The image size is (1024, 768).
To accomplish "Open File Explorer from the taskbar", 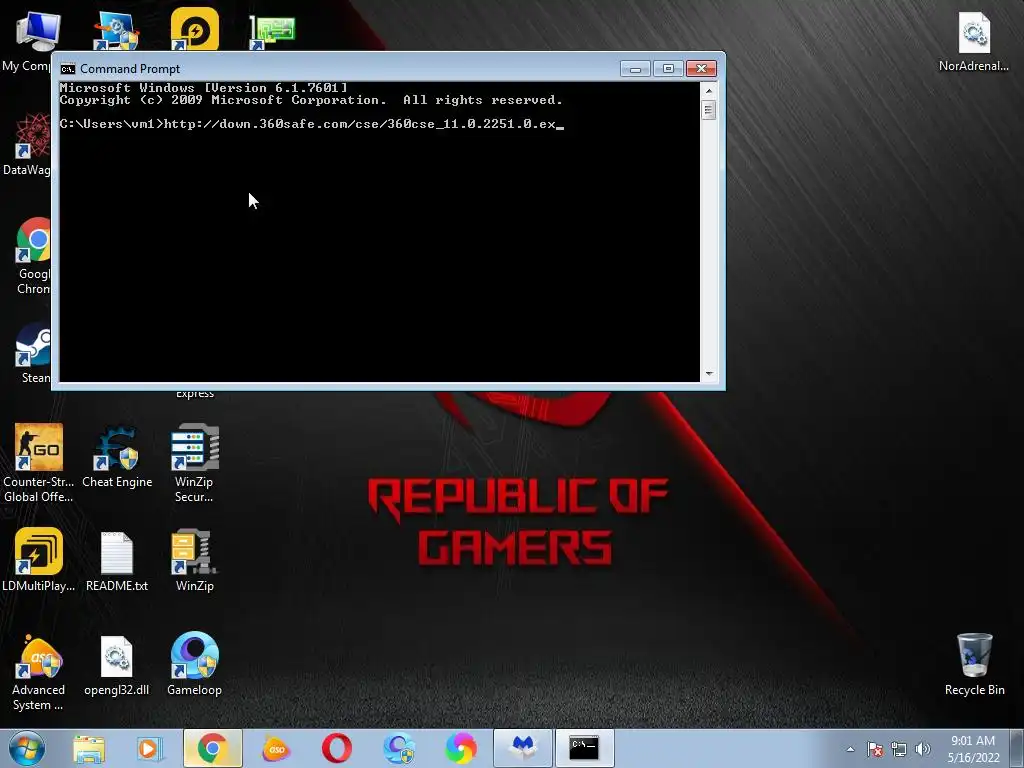I will pyautogui.click(x=89, y=748).
